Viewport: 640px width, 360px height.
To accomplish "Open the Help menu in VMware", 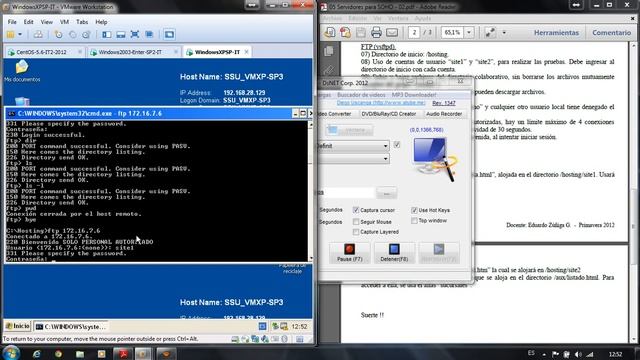I will (x=101, y=22).
